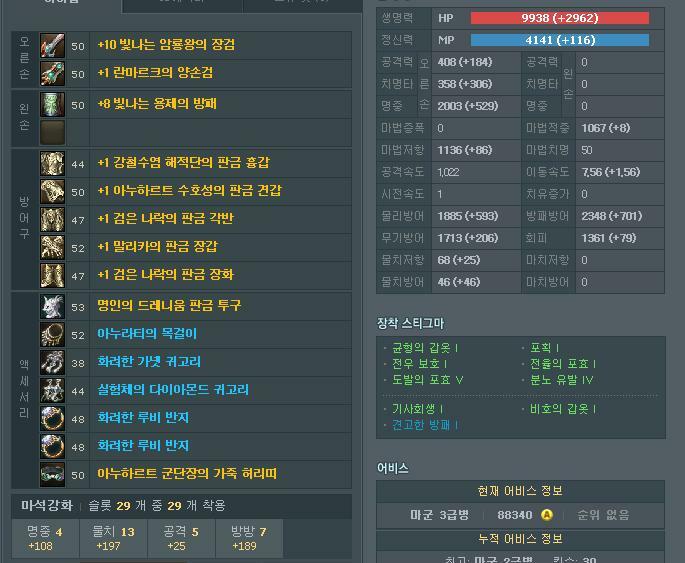Viewport: 685px width, 563px height.
Task: Click the empty left-hand equipment slot
Action: (x=52, y=132)
